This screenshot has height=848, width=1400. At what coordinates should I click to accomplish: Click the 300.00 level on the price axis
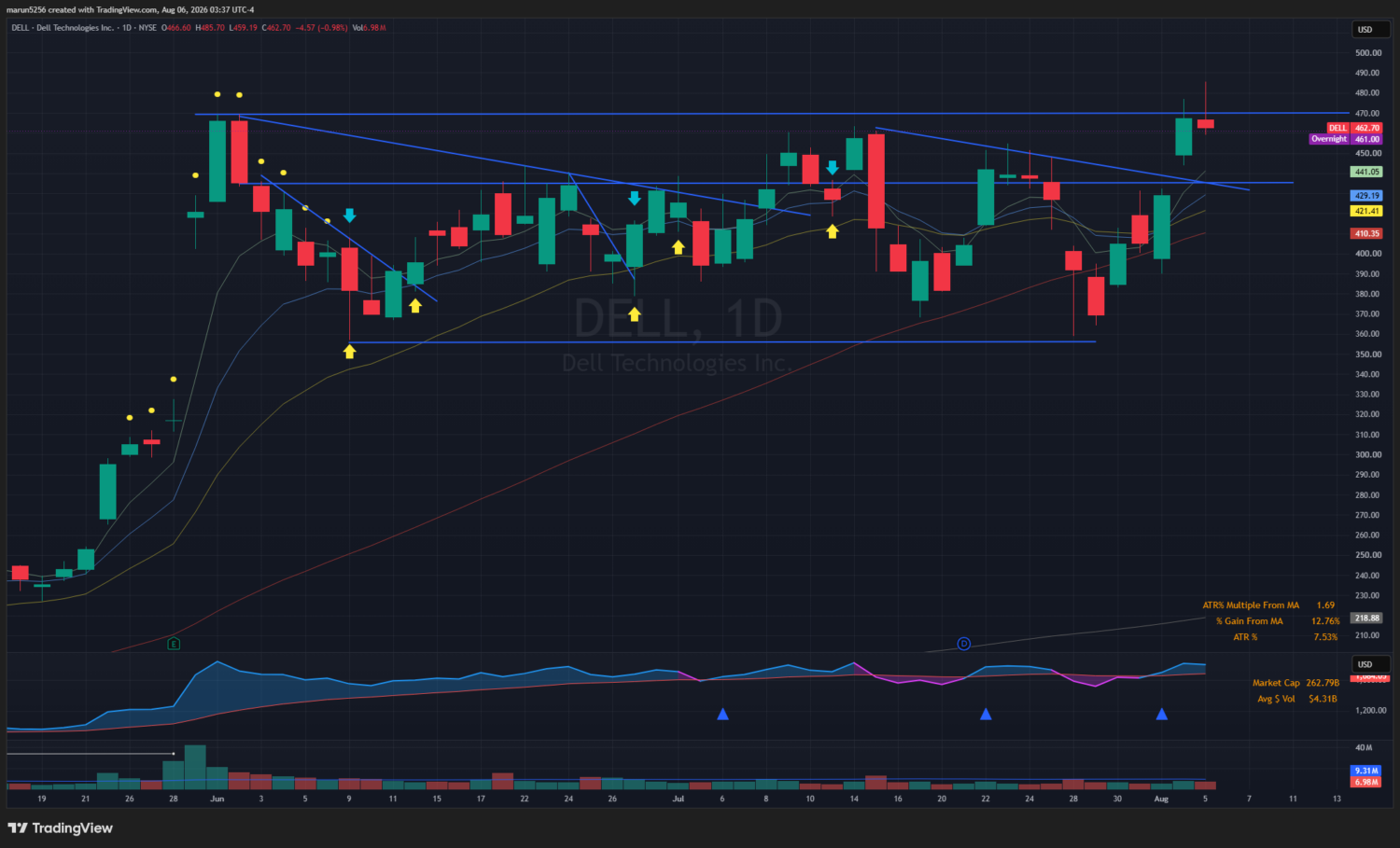click(1368, 455)
